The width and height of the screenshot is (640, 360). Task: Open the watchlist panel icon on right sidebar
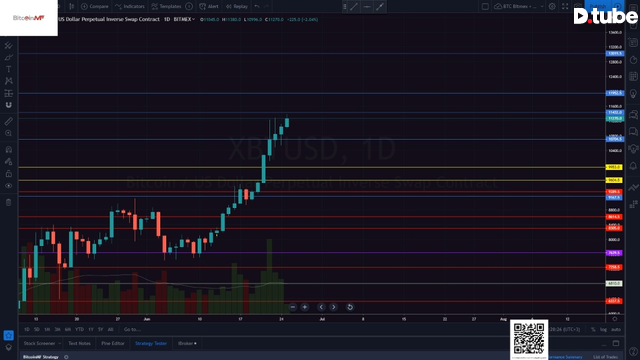[x=633, y=42]
